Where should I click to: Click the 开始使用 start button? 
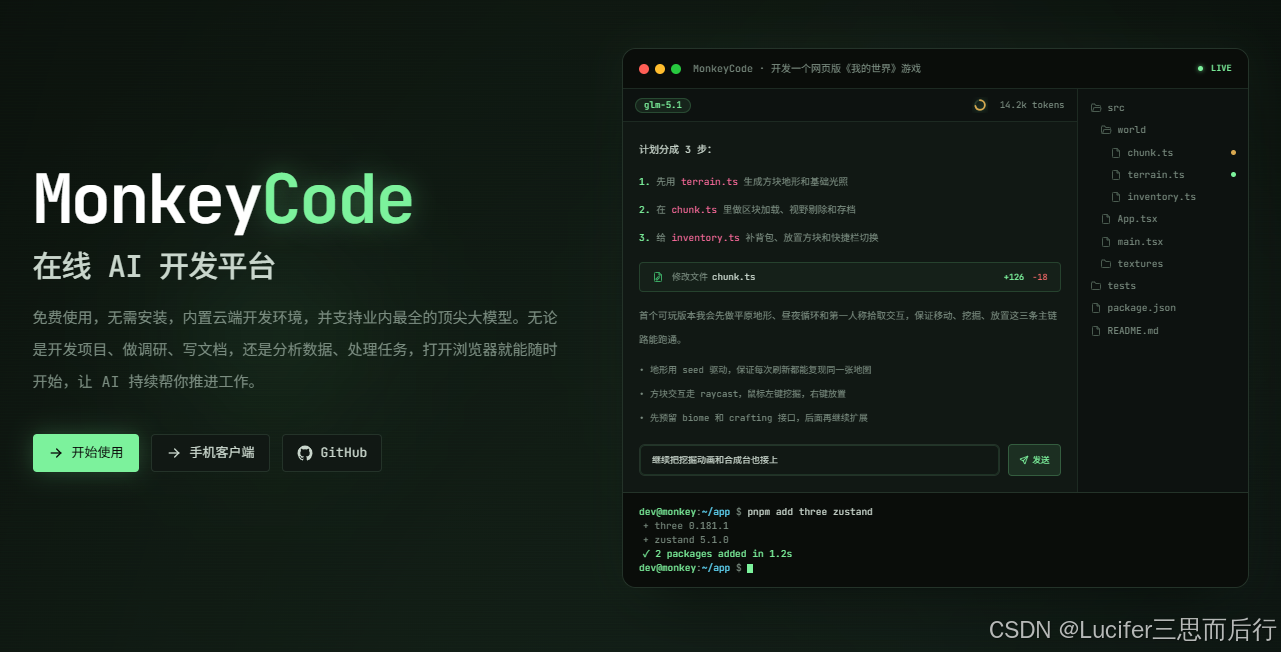click(86, 453)
